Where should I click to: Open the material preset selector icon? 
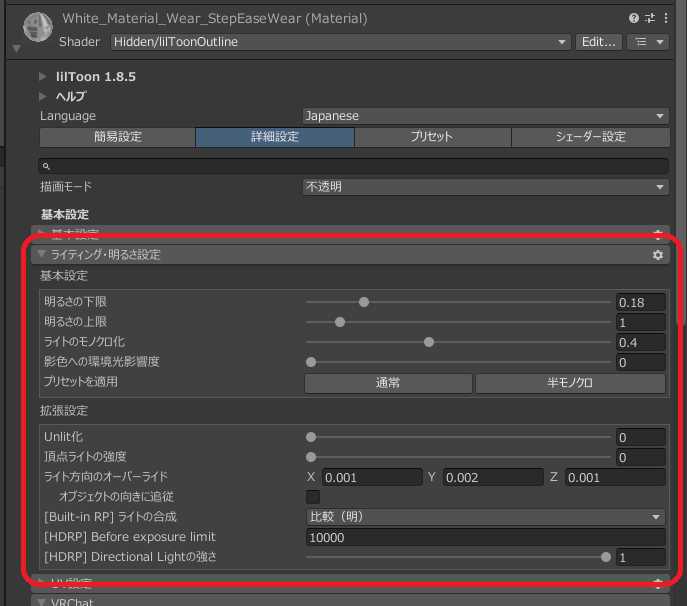[x=650, y=18]
